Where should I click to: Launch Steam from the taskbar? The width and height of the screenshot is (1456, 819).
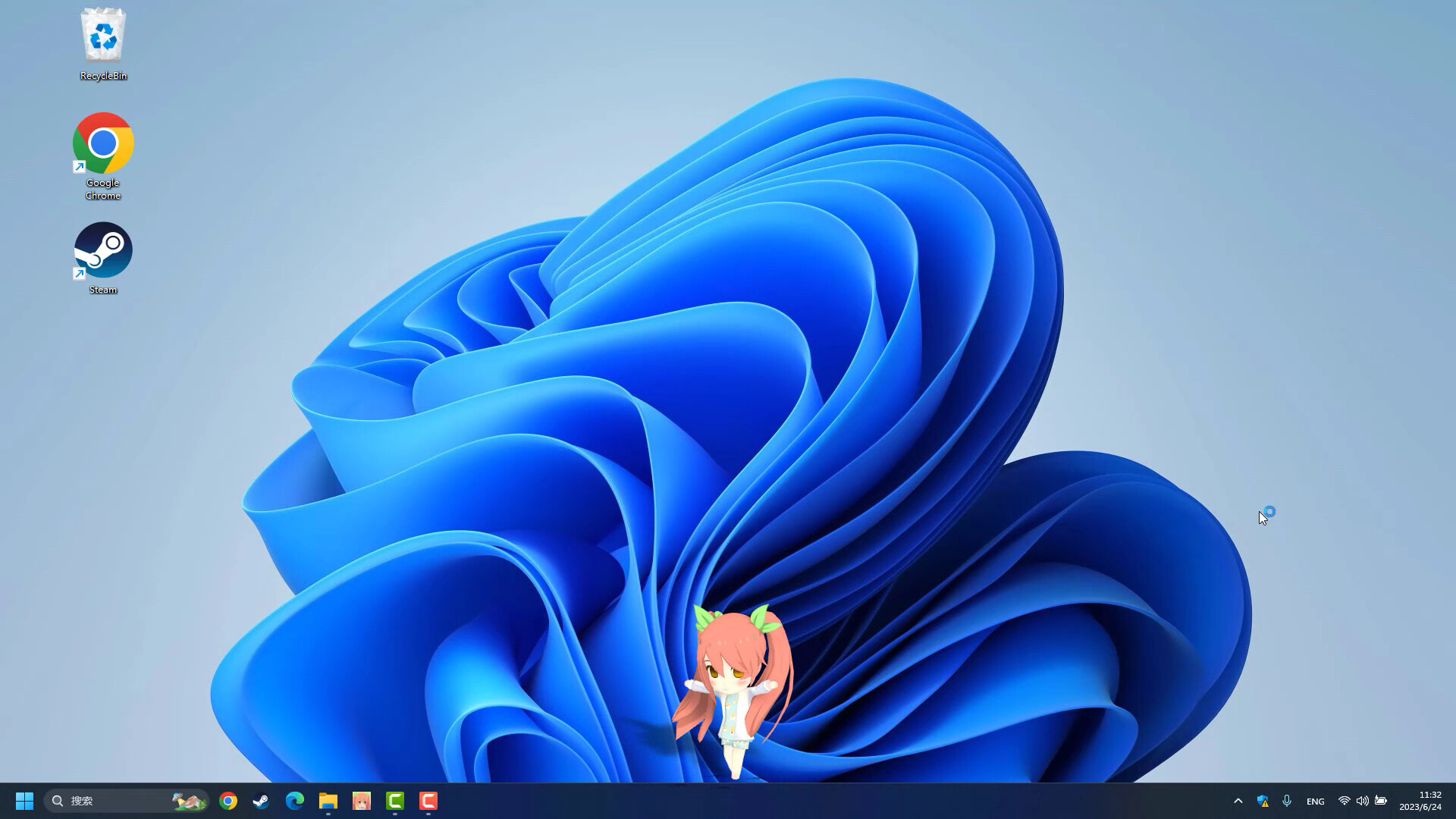[262, 800]
